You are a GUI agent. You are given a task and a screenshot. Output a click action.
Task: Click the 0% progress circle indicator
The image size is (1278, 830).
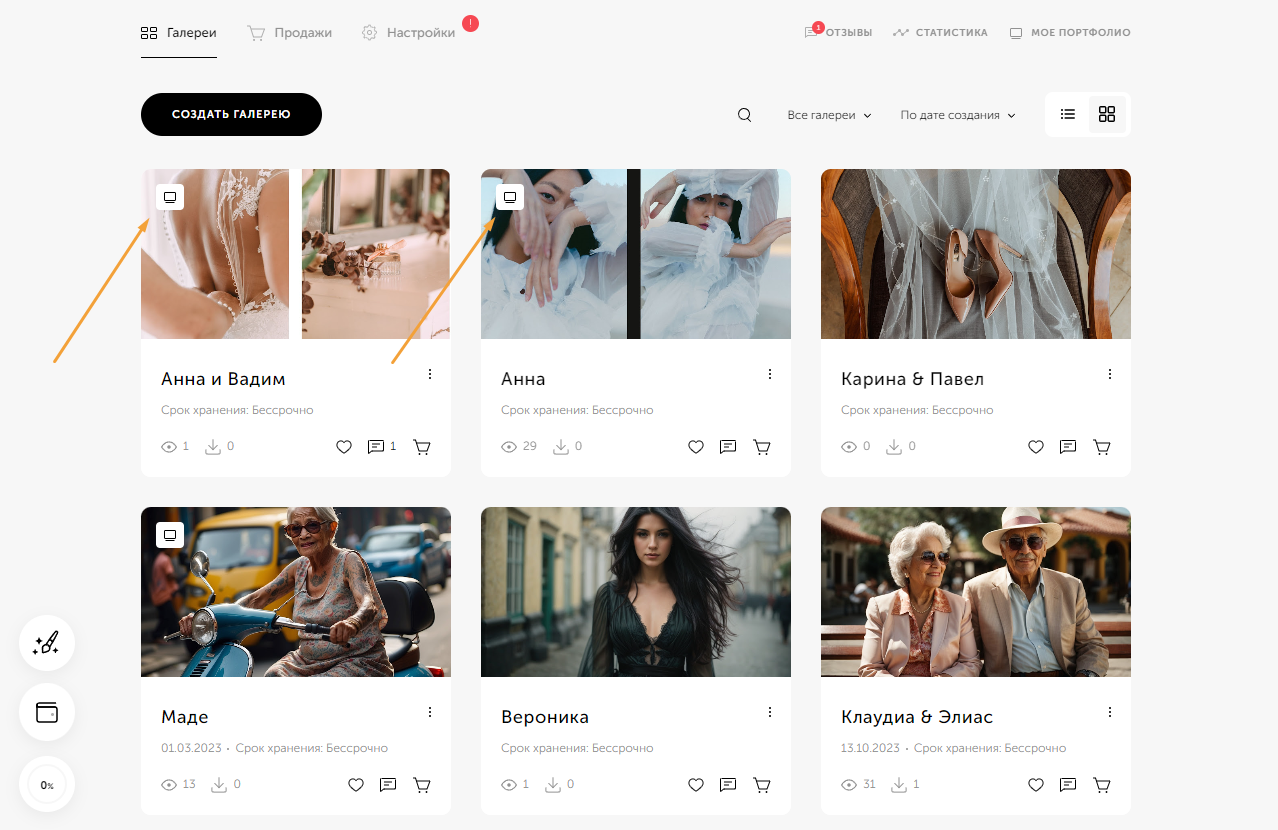[x=47, y=785]
